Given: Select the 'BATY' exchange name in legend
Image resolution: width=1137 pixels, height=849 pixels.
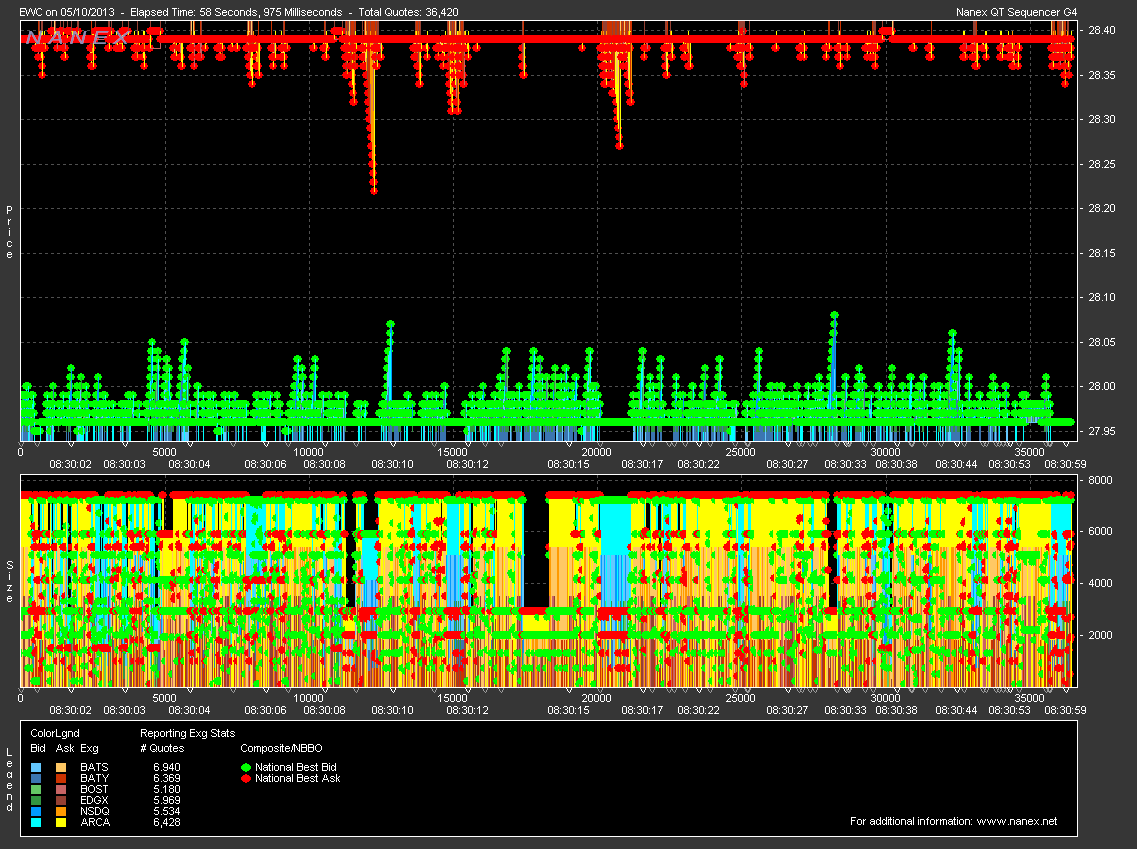Looking at the screenshot, I should tap(94, 778).
